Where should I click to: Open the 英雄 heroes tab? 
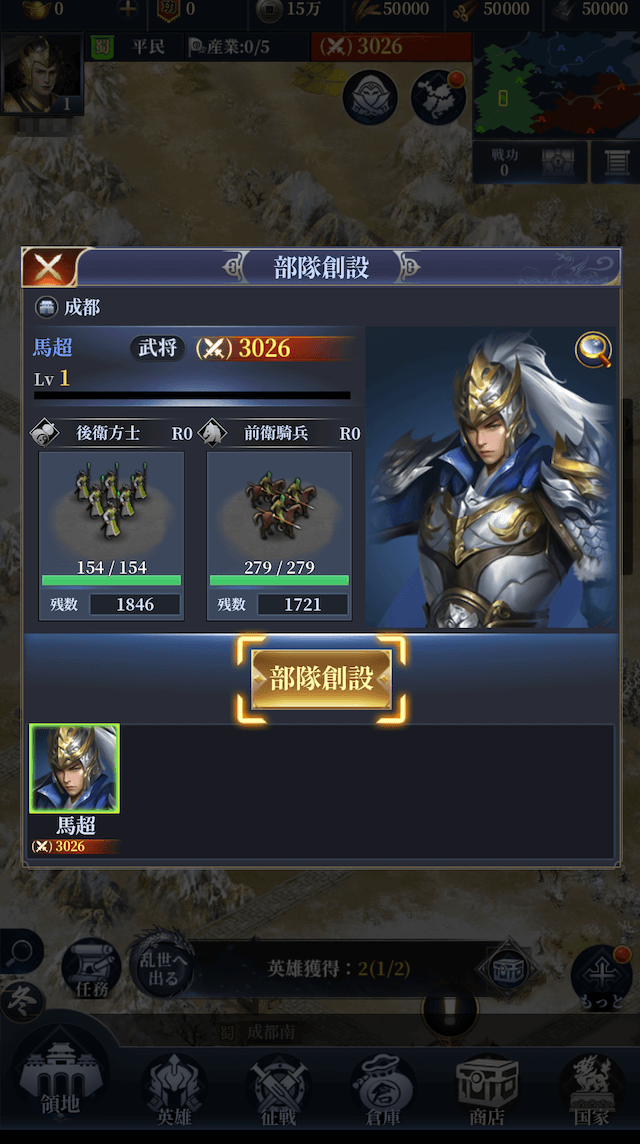pyautogui.click(x=174, y=1089)
